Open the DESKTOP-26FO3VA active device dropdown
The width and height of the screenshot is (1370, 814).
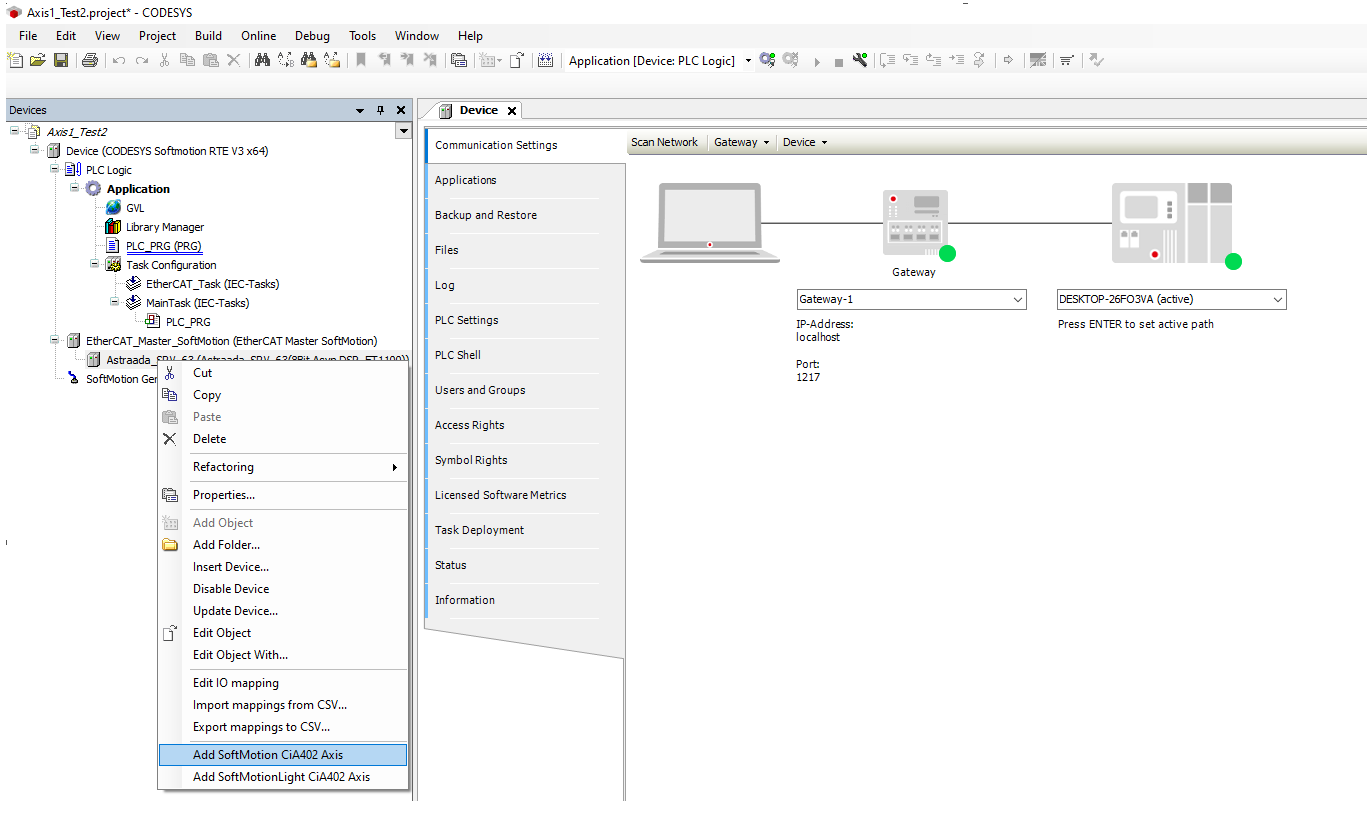click(1277, 300)
